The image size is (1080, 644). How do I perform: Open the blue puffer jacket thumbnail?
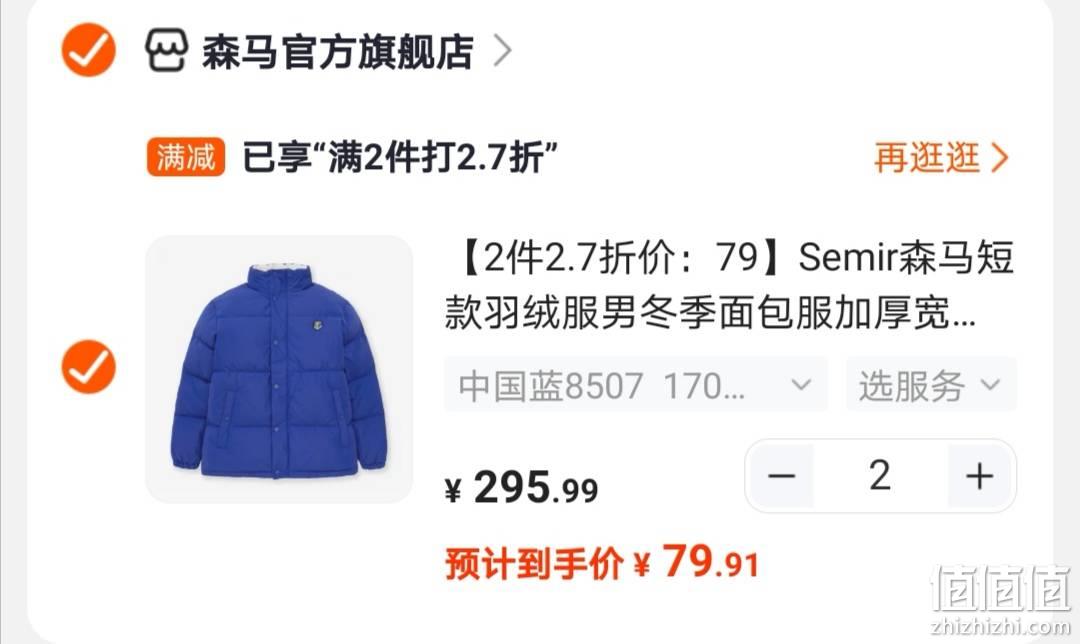[x=279, y=369]
